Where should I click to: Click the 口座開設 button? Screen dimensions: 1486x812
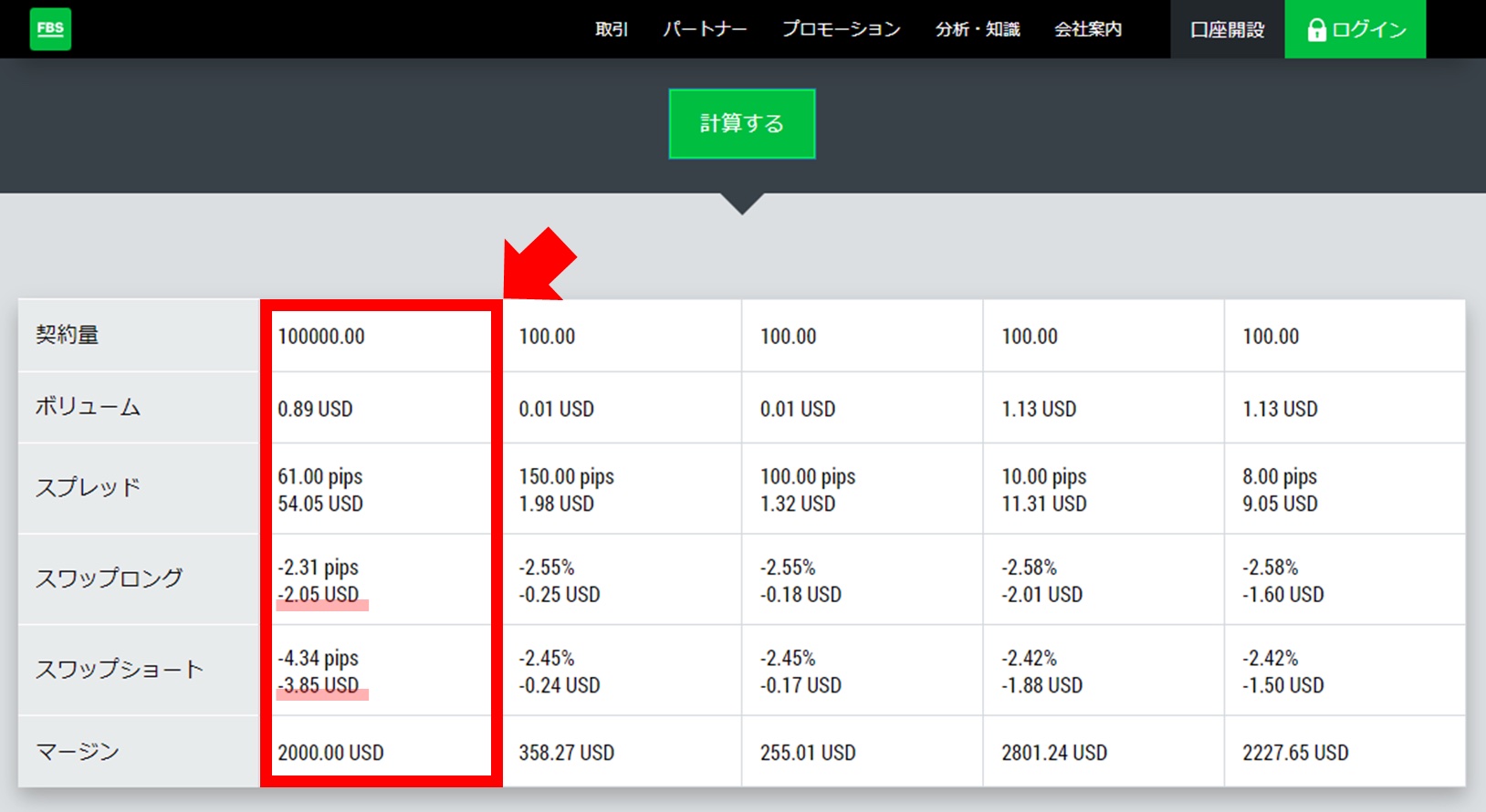pyautogui.click(x=1228, y=29)
